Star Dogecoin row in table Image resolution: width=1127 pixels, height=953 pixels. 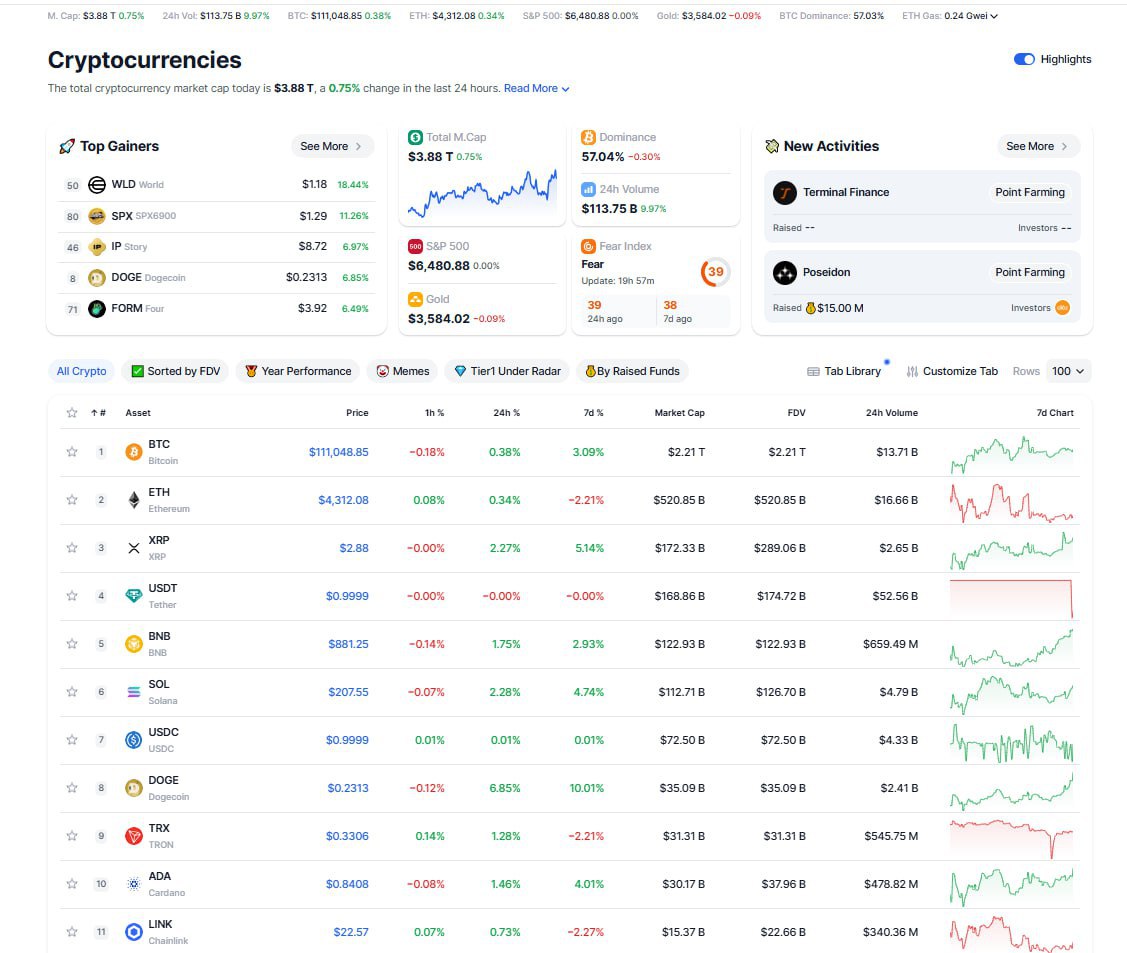72,788
